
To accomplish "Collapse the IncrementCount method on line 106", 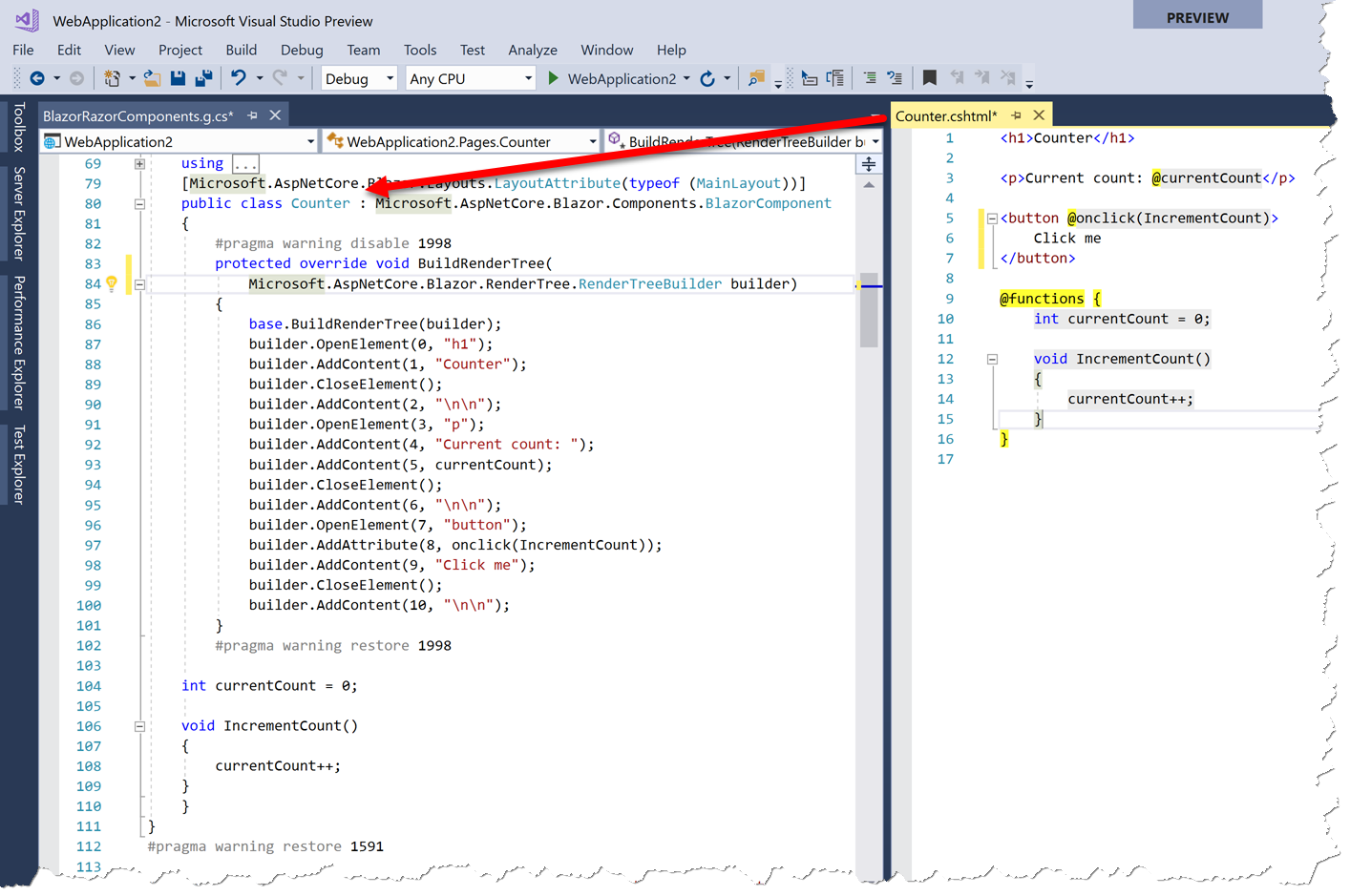I will tap(139, 726).
